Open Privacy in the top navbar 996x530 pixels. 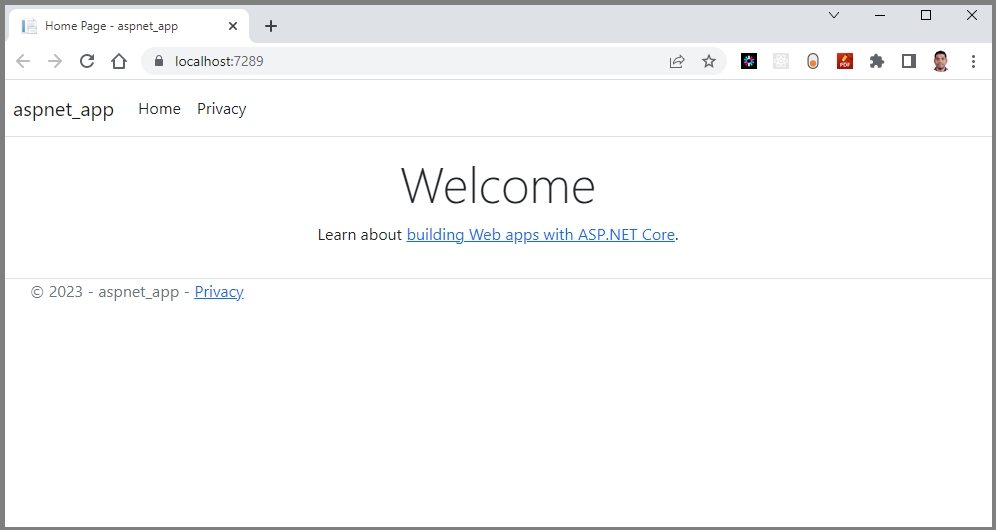[222, 109]
